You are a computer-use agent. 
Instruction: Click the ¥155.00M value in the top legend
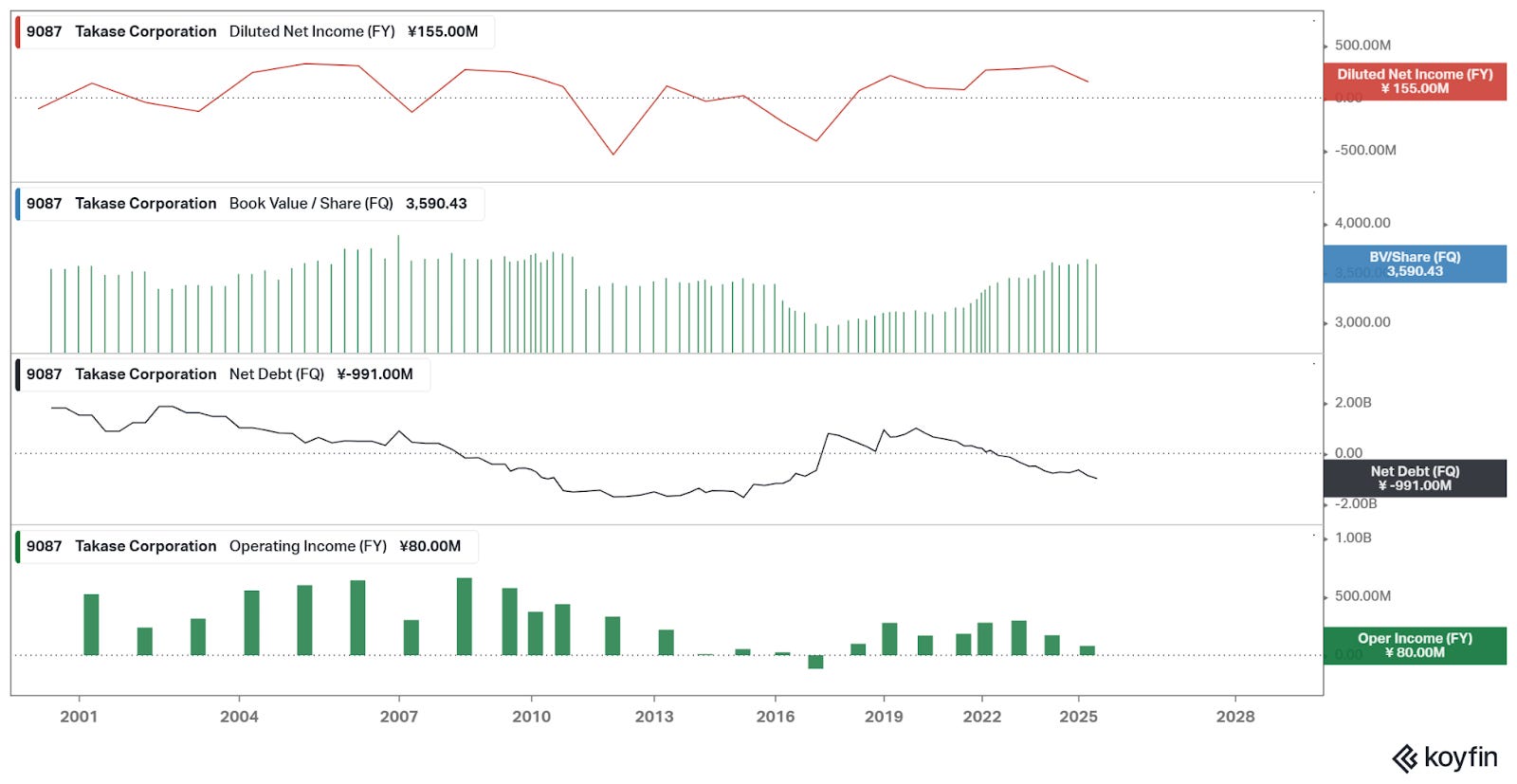tap(443, 31)
